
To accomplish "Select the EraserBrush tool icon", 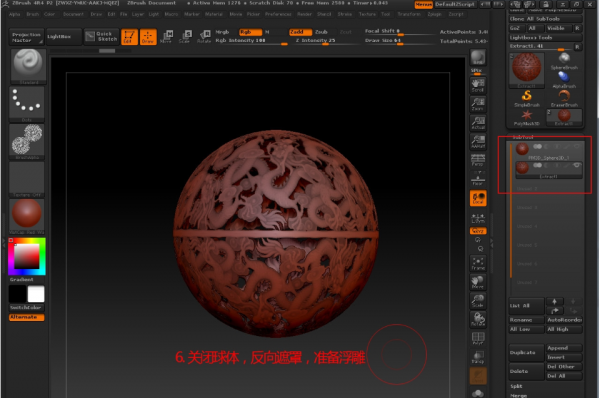I will 564,99.
